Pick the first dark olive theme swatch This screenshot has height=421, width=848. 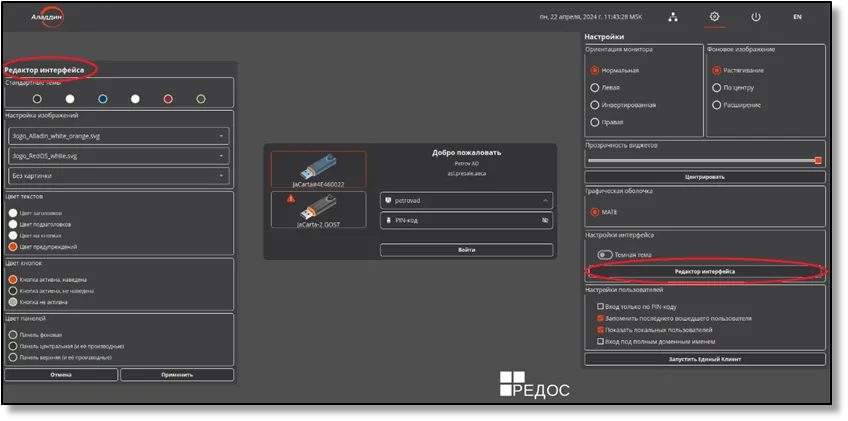(x=37, y=99)
